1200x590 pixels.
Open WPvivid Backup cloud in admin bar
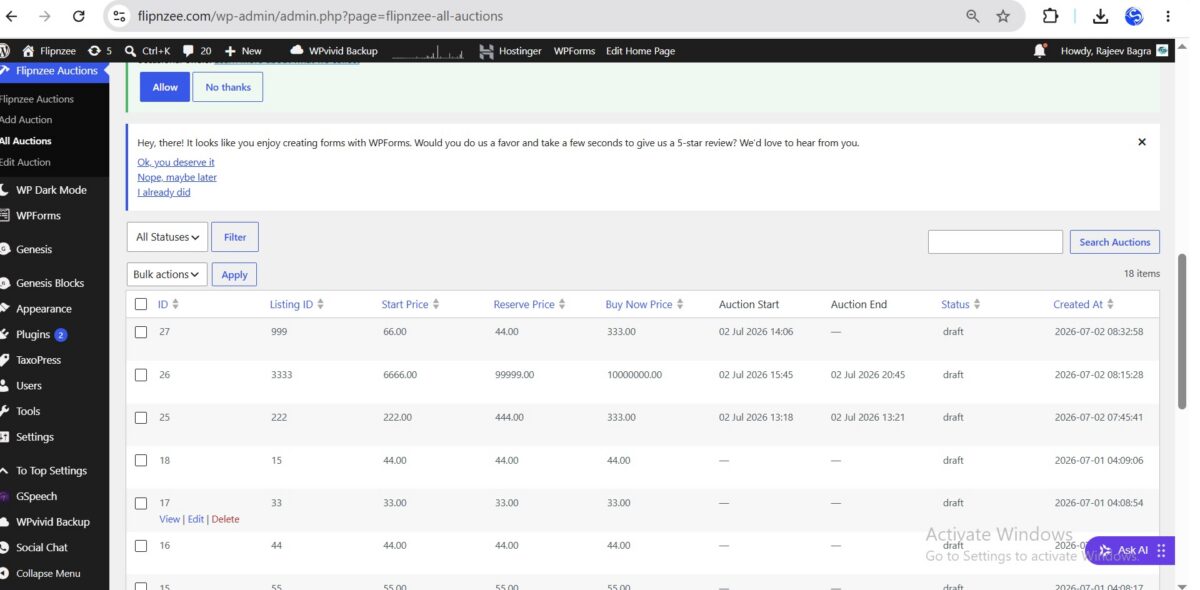[334, 51]
